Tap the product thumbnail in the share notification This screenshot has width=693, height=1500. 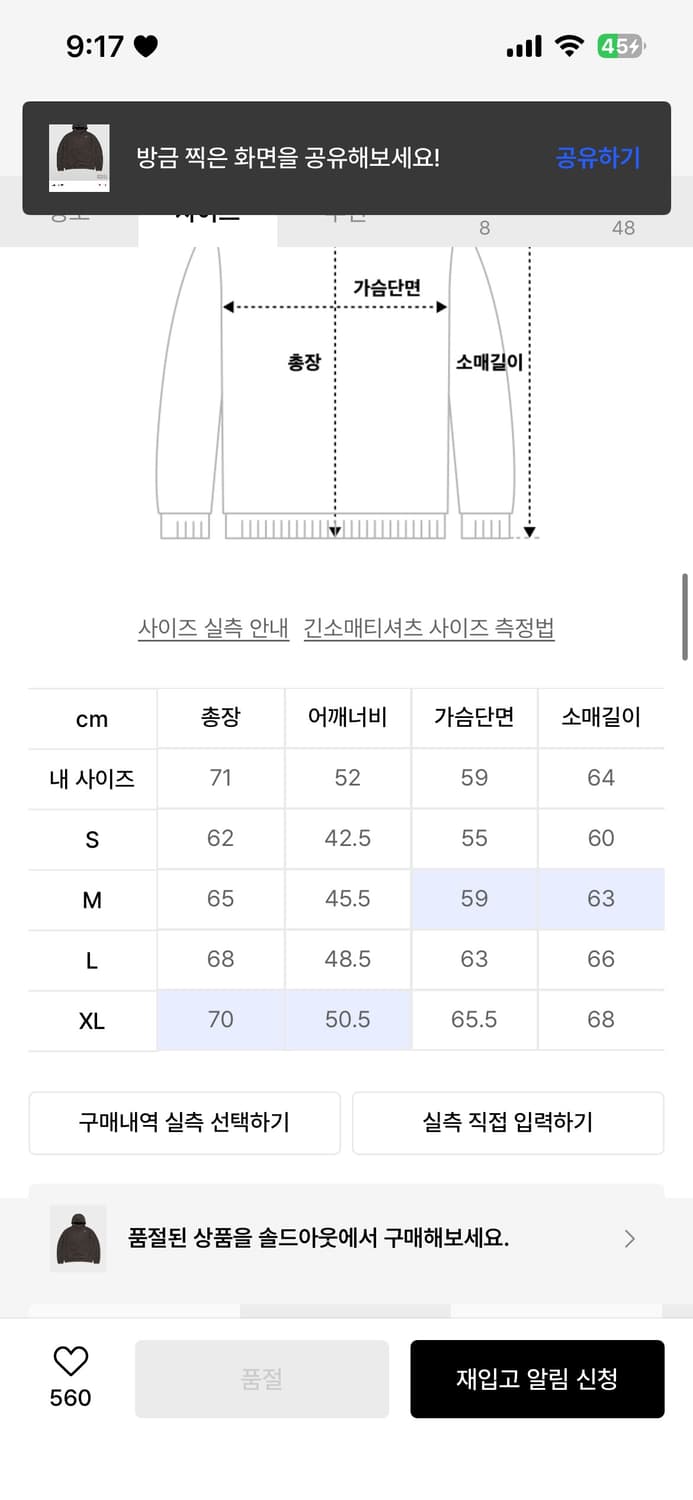pyautogui.click(x=79, y=156)
